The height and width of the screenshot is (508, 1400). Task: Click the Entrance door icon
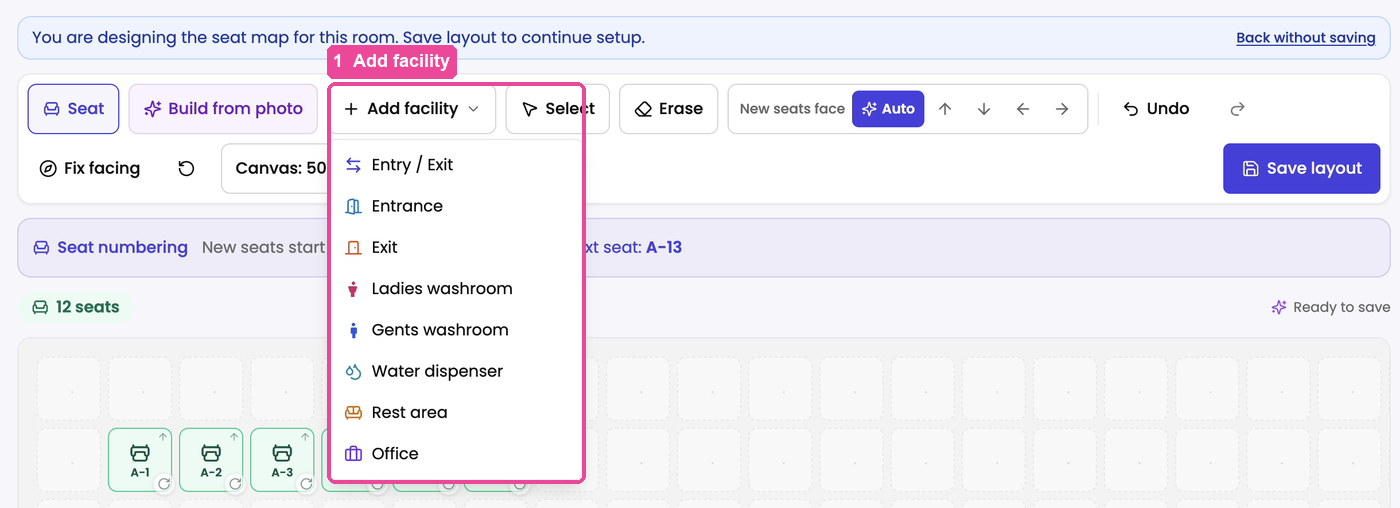353,206
